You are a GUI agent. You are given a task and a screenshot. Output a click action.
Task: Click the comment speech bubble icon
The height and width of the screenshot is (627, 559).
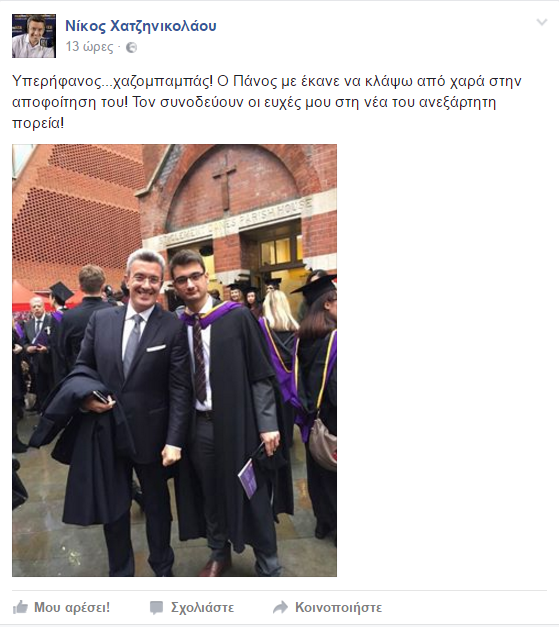(x=156, y=607)
